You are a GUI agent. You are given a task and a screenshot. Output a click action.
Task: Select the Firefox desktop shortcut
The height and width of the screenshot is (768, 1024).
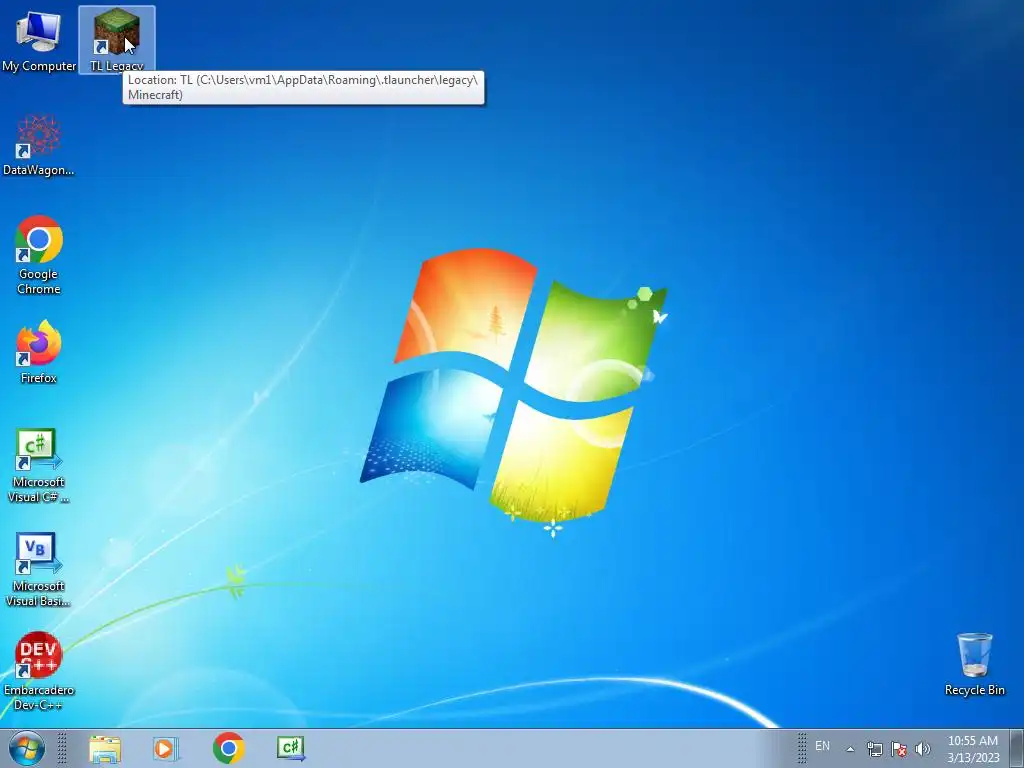[39, 351]
